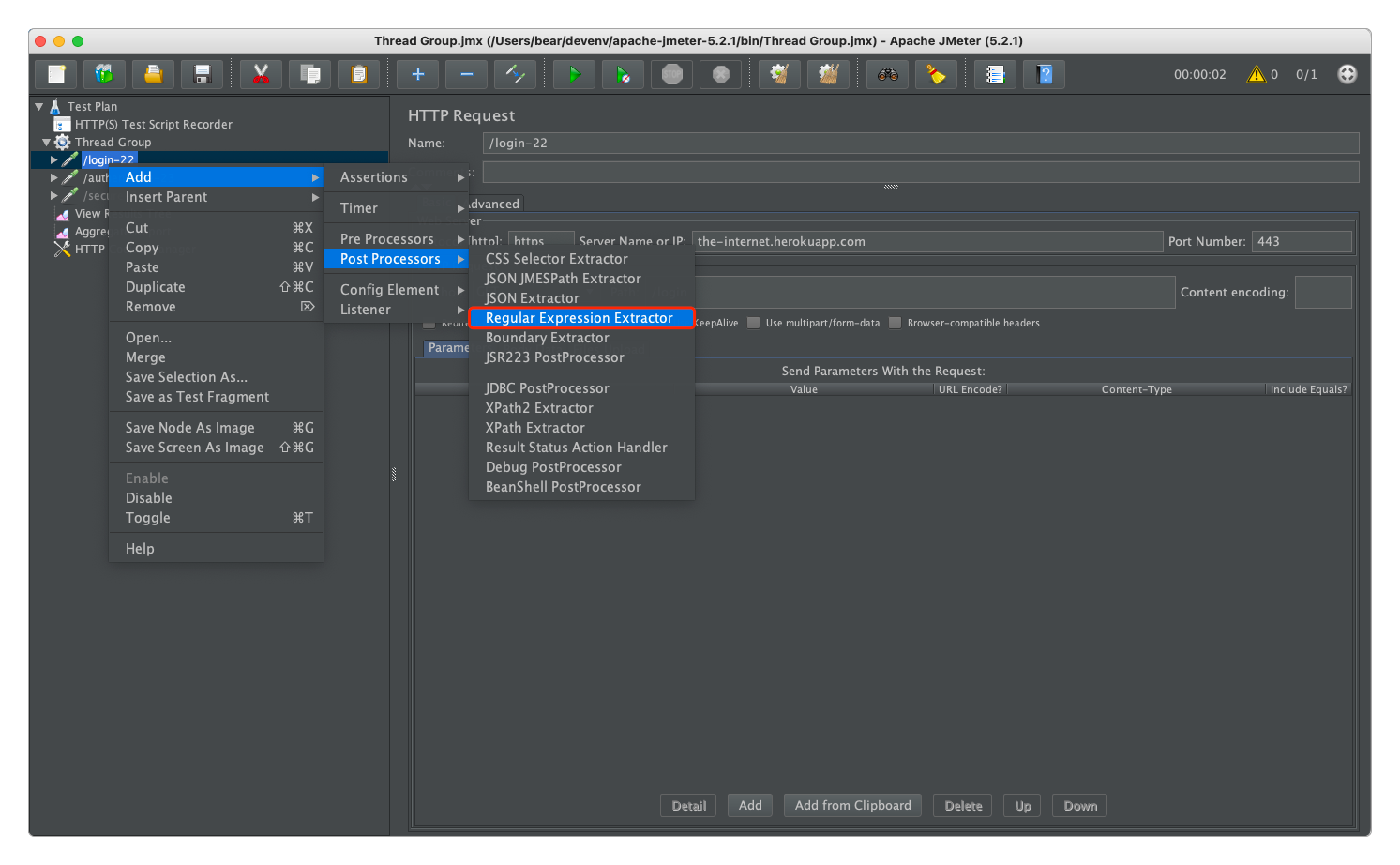Choose Disable from context menu

pyautogui.click(x=216, y=497)
